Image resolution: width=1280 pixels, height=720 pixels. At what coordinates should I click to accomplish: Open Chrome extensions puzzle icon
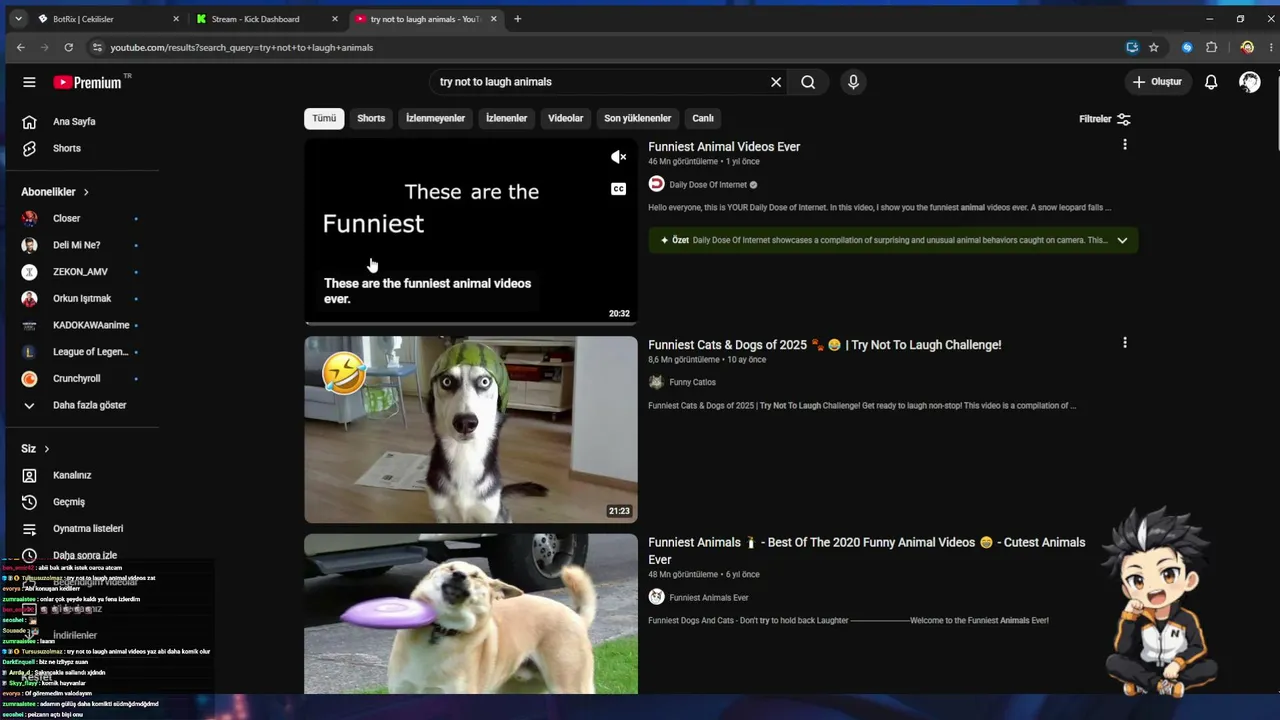[1212, 47]
